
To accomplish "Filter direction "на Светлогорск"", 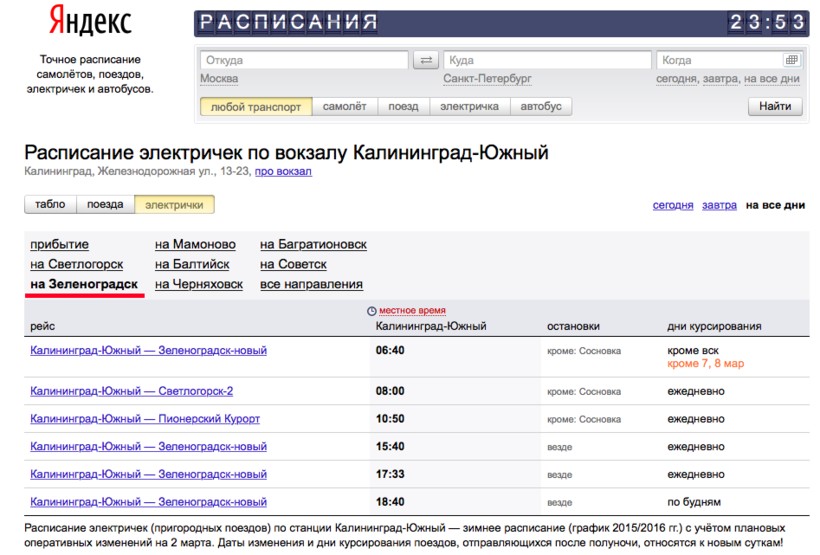I will pyautogui.click(x=77, y=264).
